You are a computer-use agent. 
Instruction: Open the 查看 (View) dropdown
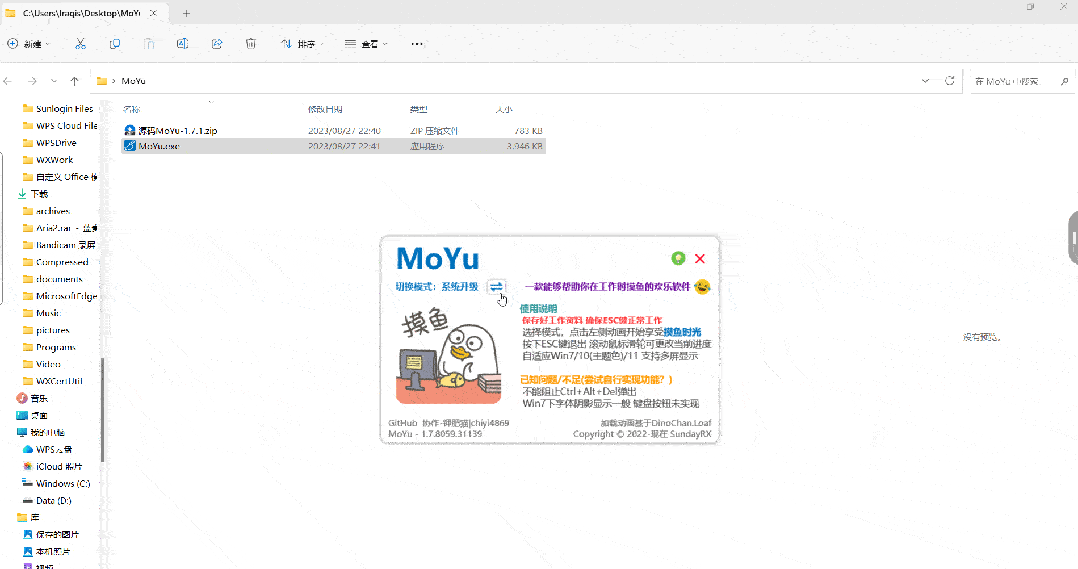click(366, 44)
